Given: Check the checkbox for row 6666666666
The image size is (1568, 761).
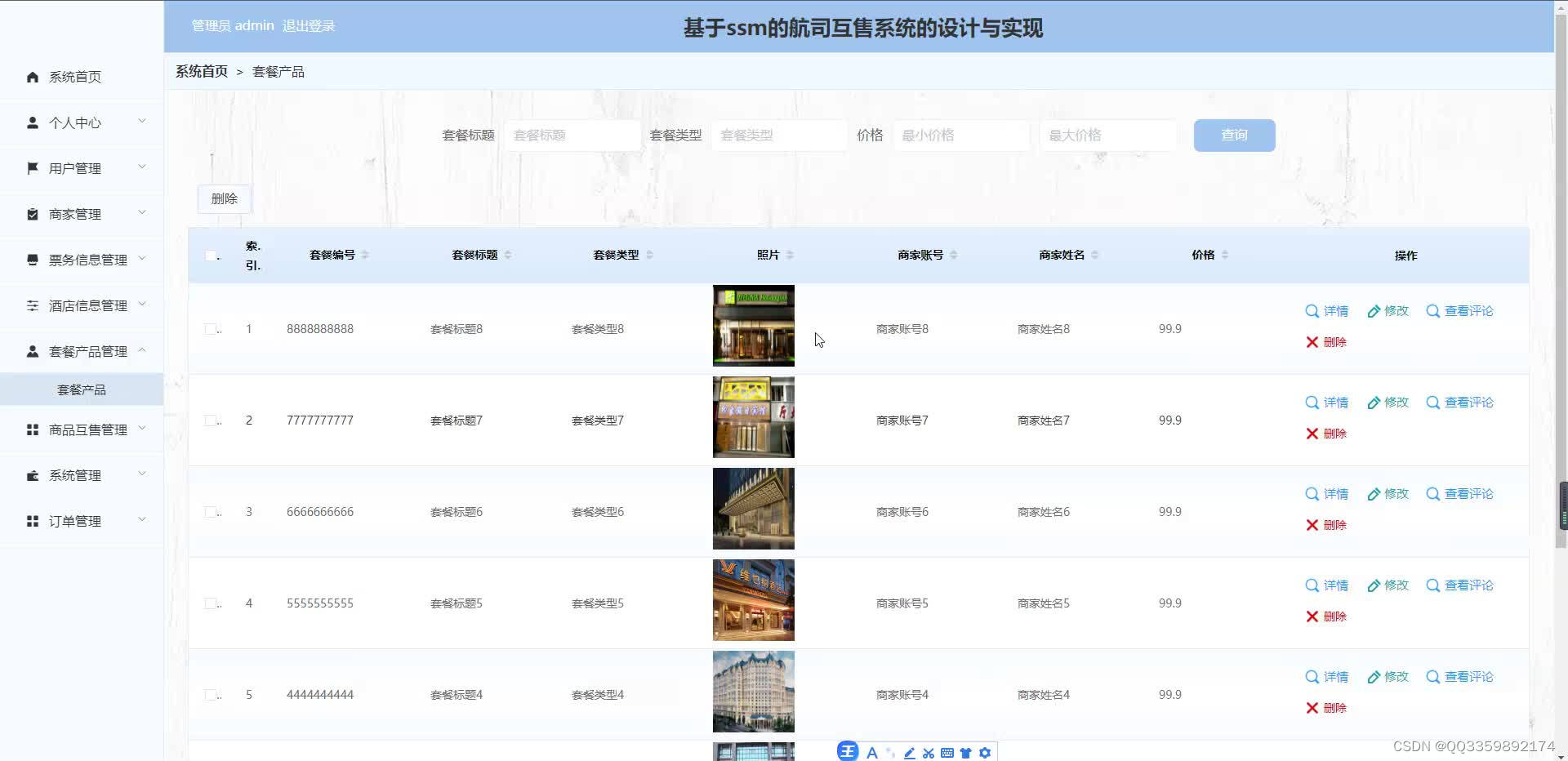Looking at the screenshot, I should (x=211, y=512).
